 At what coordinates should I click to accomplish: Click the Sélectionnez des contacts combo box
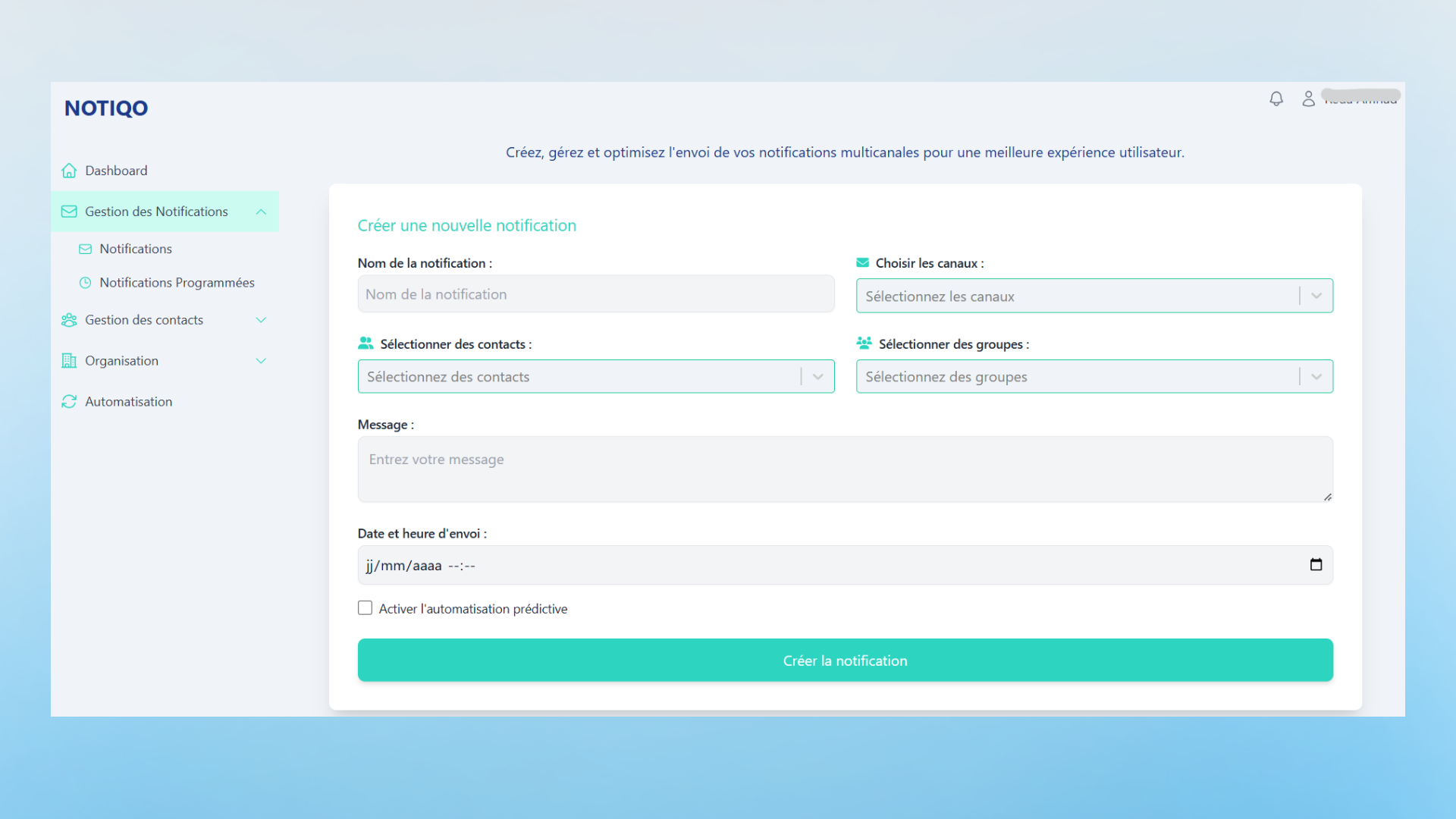[x=596, y=377]
